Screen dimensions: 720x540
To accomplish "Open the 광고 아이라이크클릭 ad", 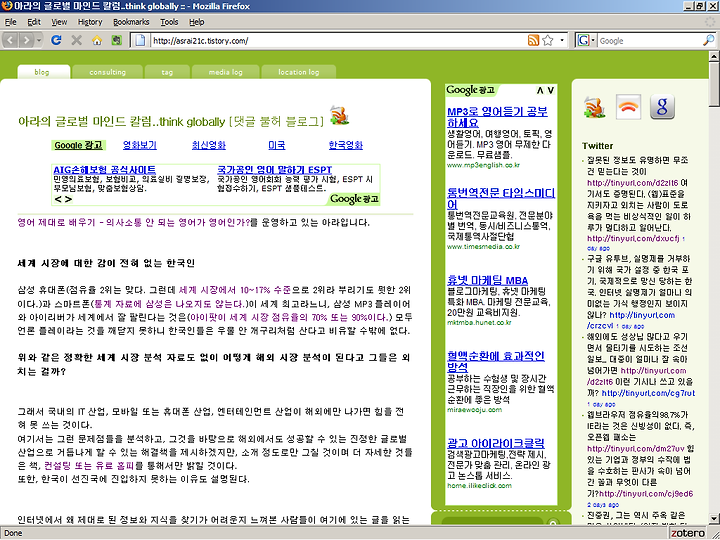I will tap(496, 444).
